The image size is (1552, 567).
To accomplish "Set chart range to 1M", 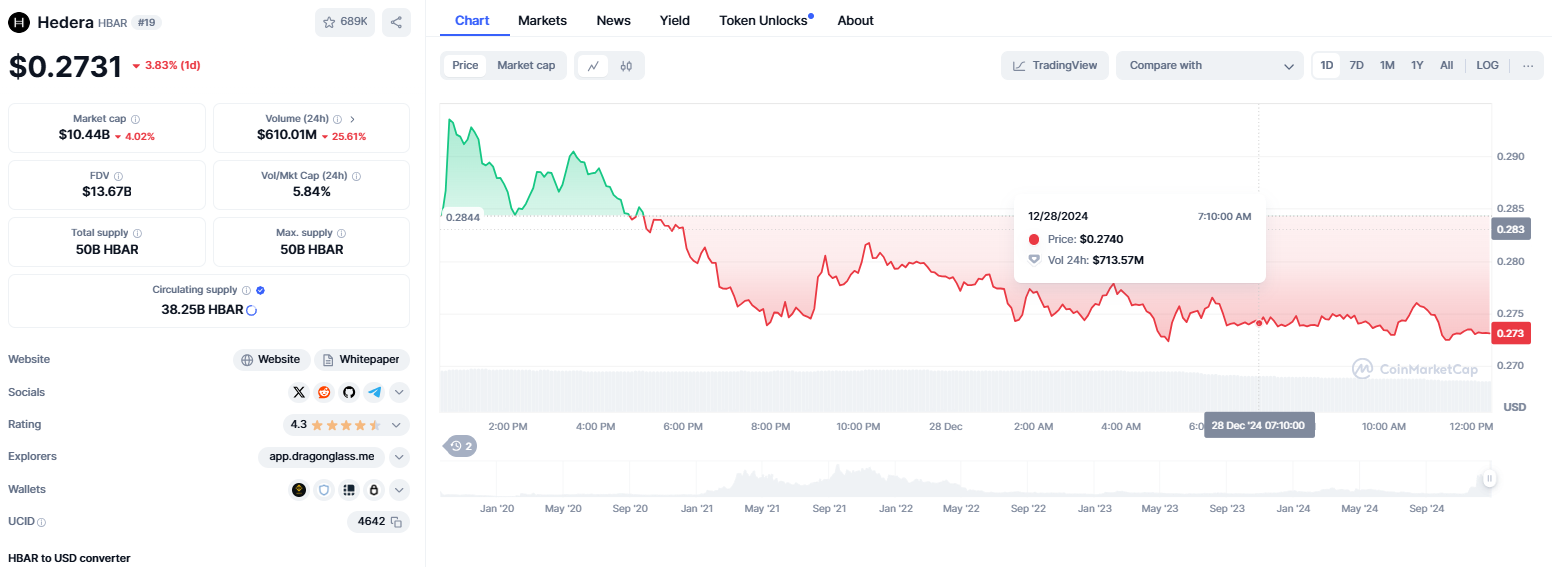I will (1387, 65).
